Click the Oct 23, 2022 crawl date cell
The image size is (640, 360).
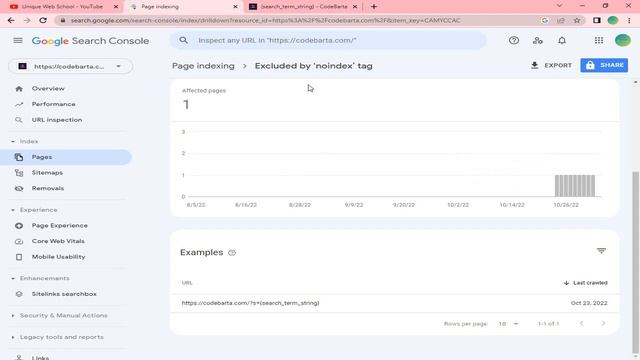tap(589, 303)
